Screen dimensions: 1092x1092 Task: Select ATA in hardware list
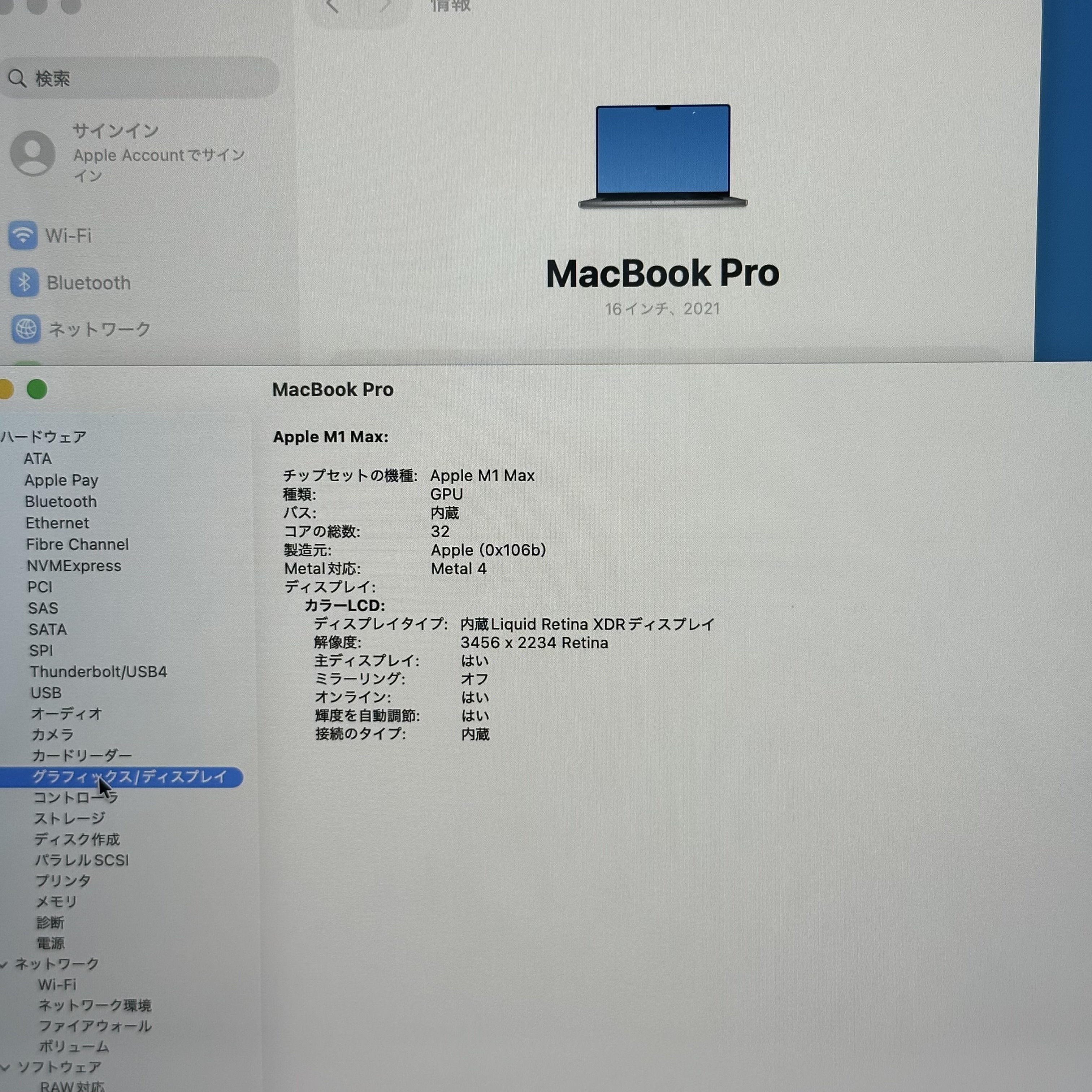pos(37,458)
